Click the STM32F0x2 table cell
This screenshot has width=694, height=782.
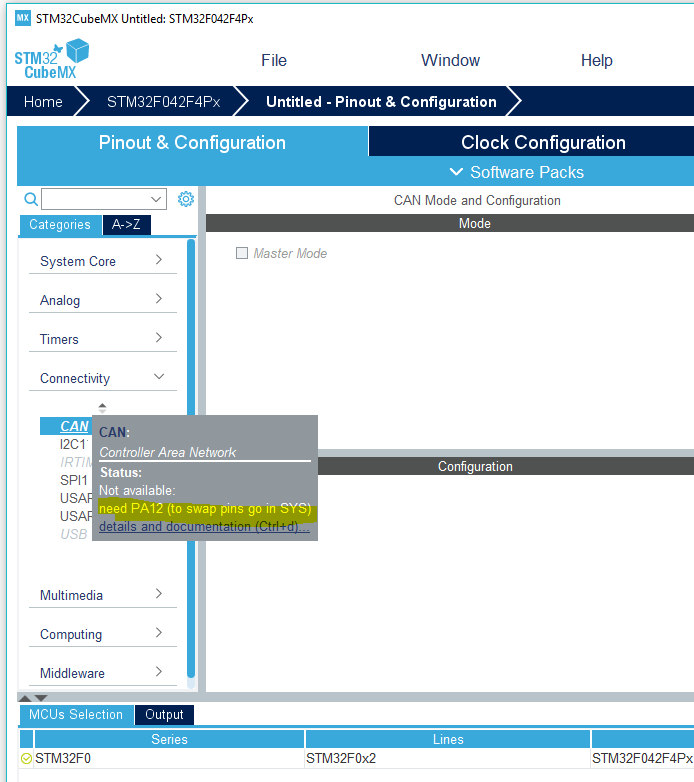tap(448, 758)
